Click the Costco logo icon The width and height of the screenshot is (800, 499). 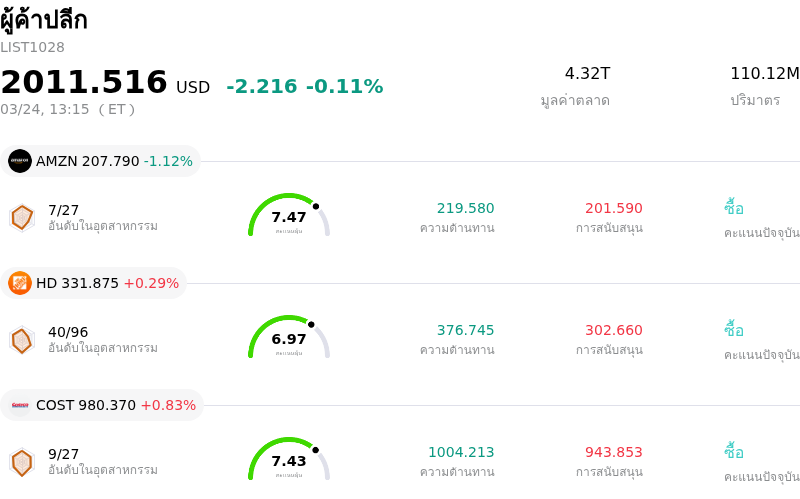click(x=20, y=405)
